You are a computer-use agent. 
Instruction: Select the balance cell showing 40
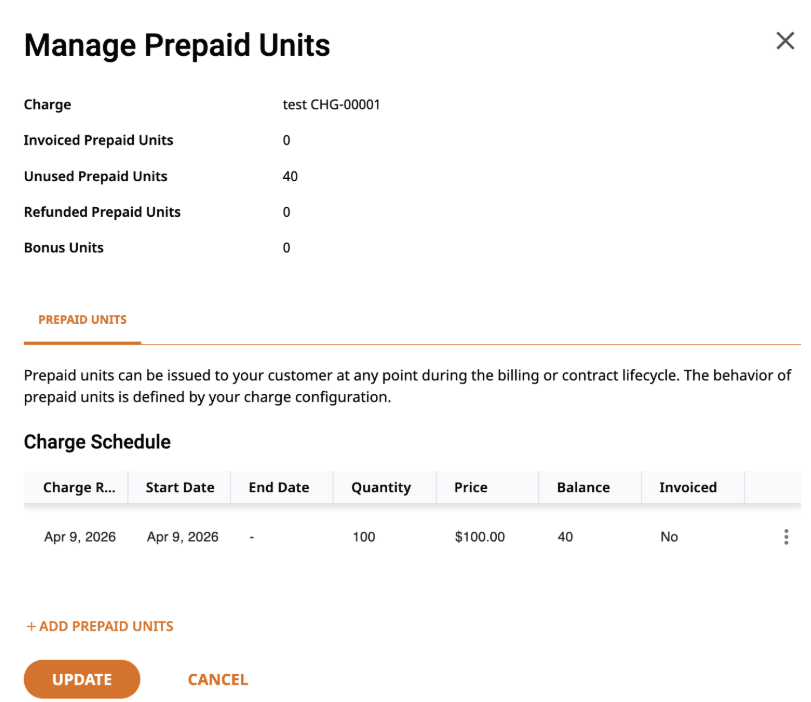click(565, 537)
